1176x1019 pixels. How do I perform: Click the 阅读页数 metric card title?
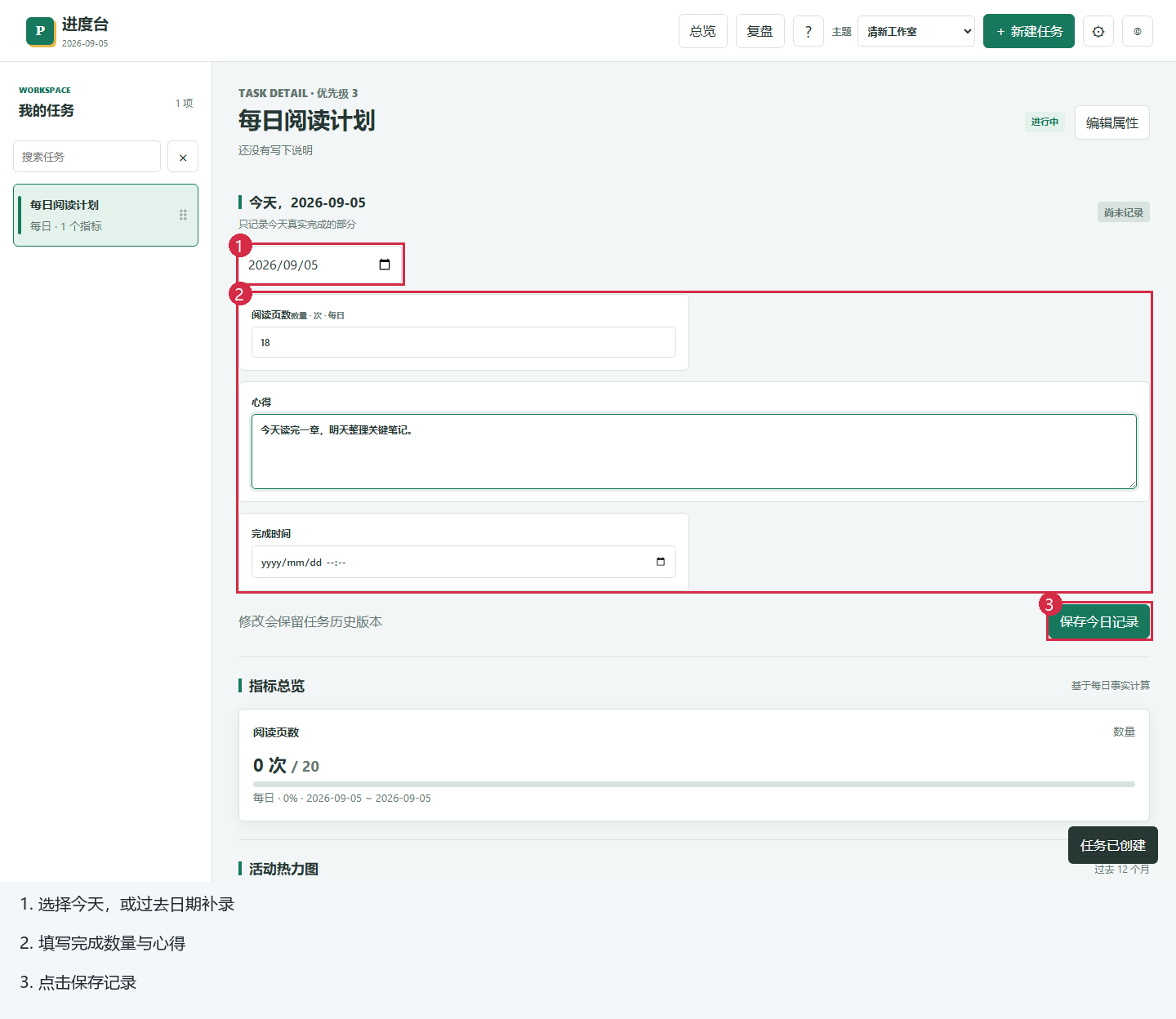coord(276,732)
